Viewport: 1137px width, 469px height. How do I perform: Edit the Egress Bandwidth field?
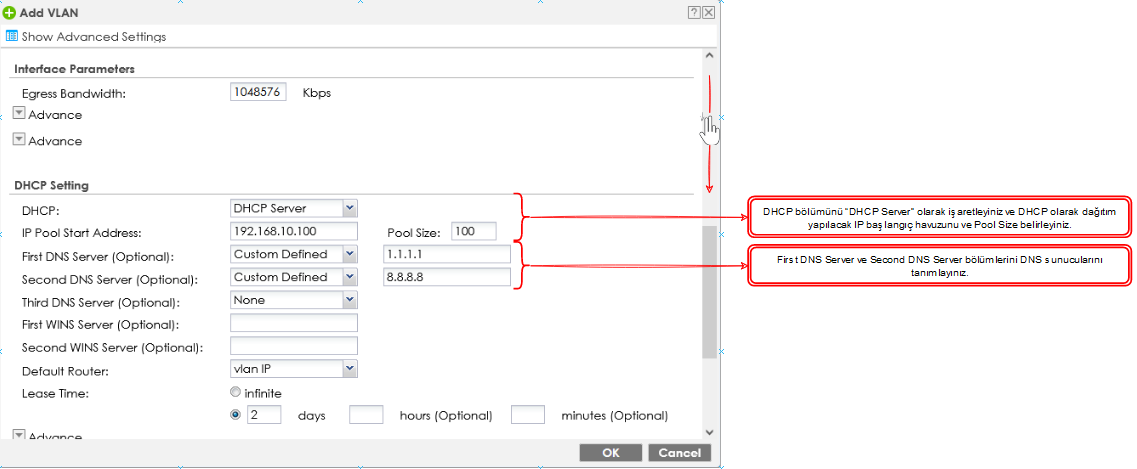coord(258,92)
